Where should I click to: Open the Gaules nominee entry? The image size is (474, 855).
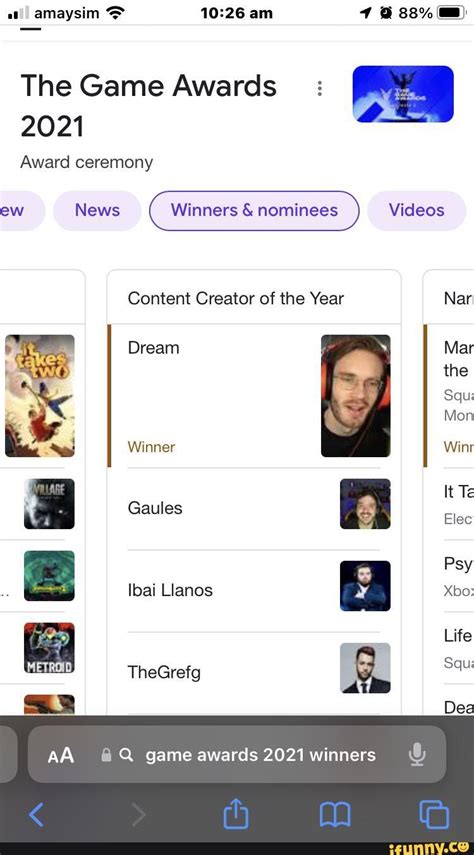(x=254, y=508)
